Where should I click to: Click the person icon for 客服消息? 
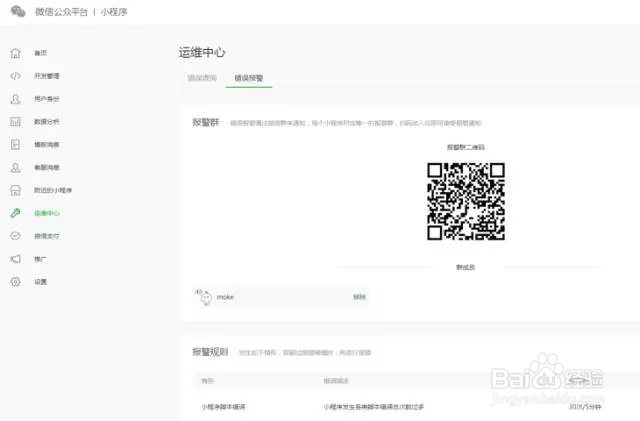pos(16,167)
